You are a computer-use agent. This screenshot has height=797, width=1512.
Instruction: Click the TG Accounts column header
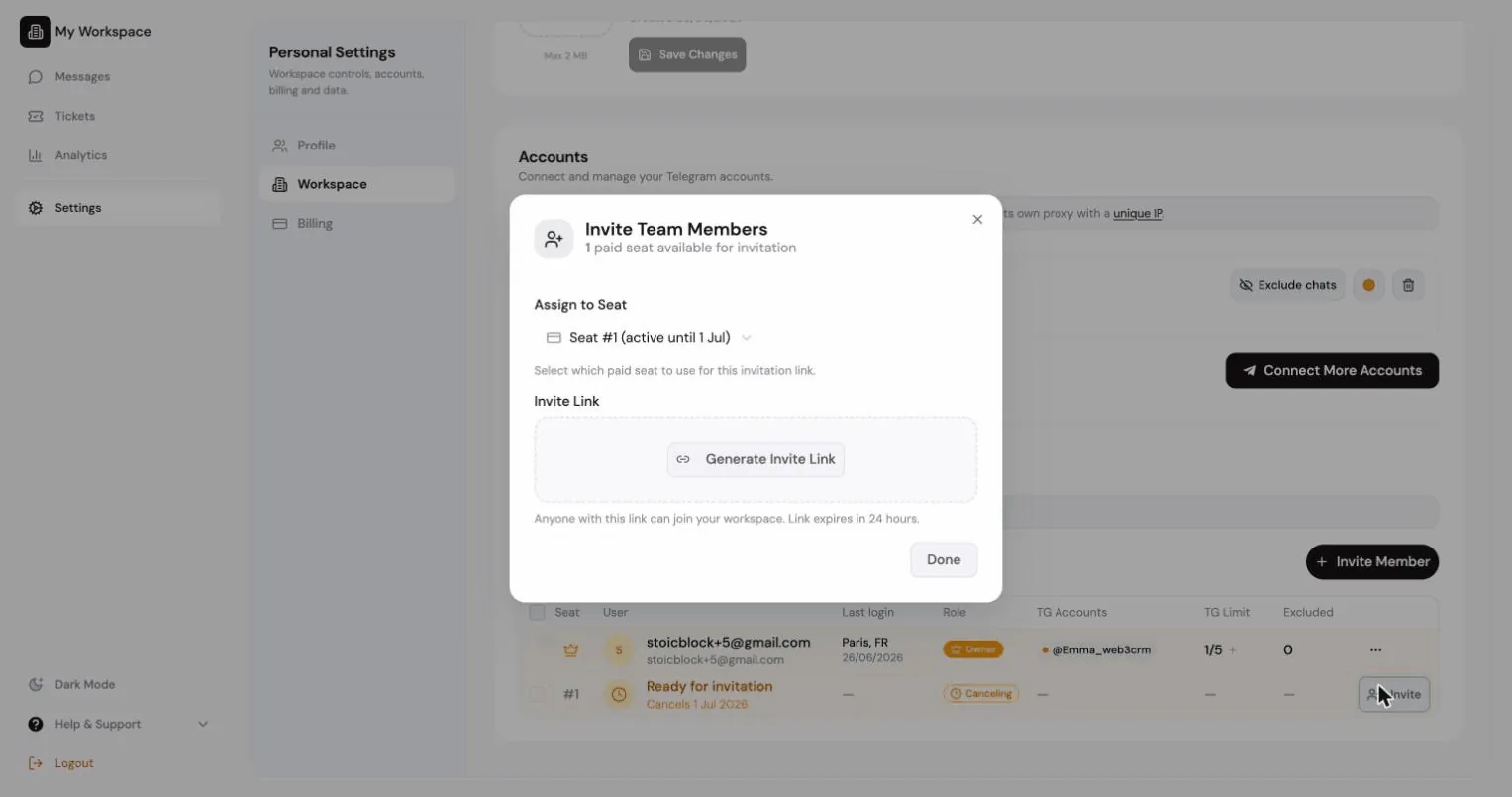[x=1071, y=612]
